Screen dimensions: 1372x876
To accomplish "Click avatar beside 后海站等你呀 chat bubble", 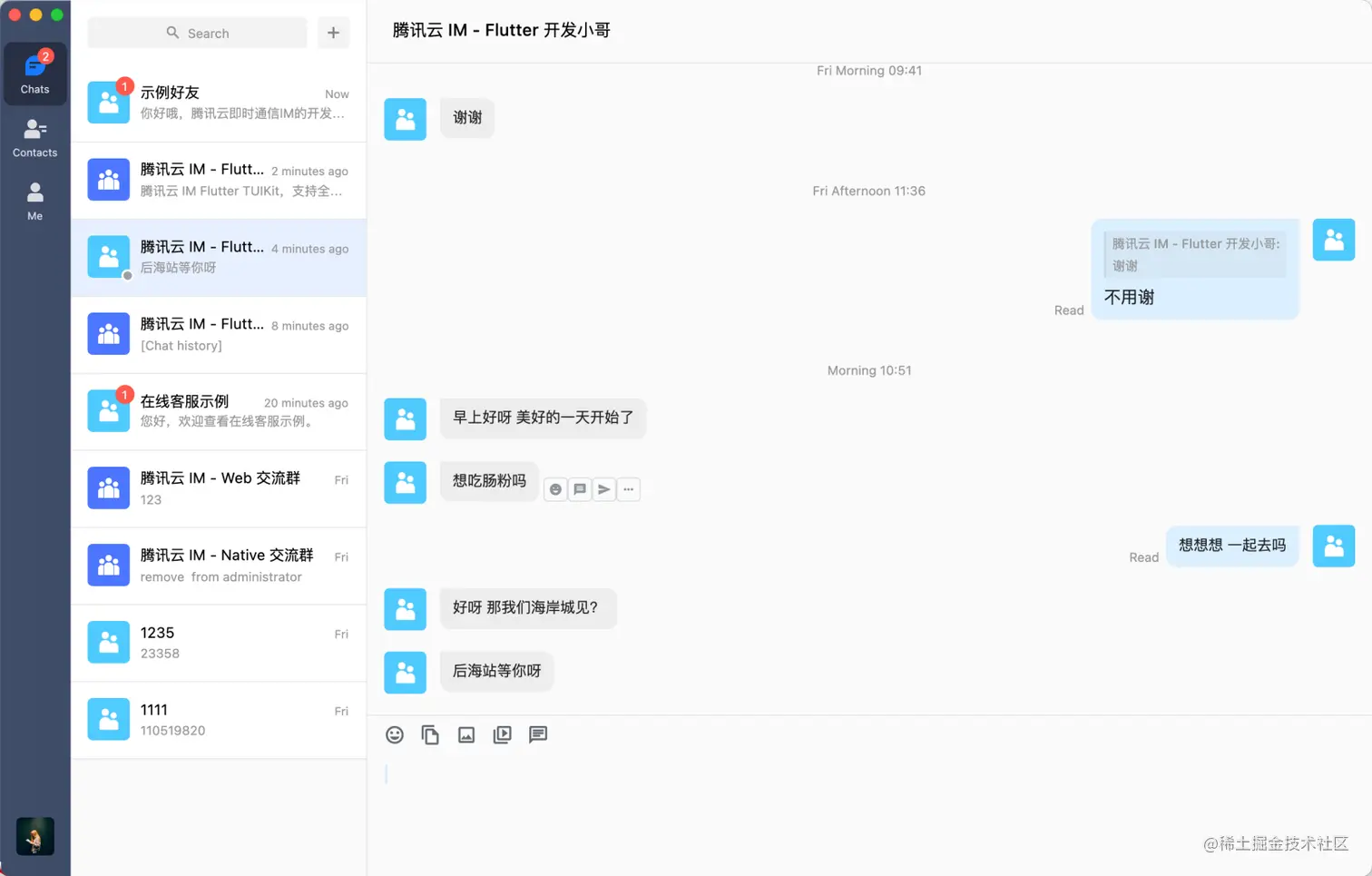I will 405,673.
